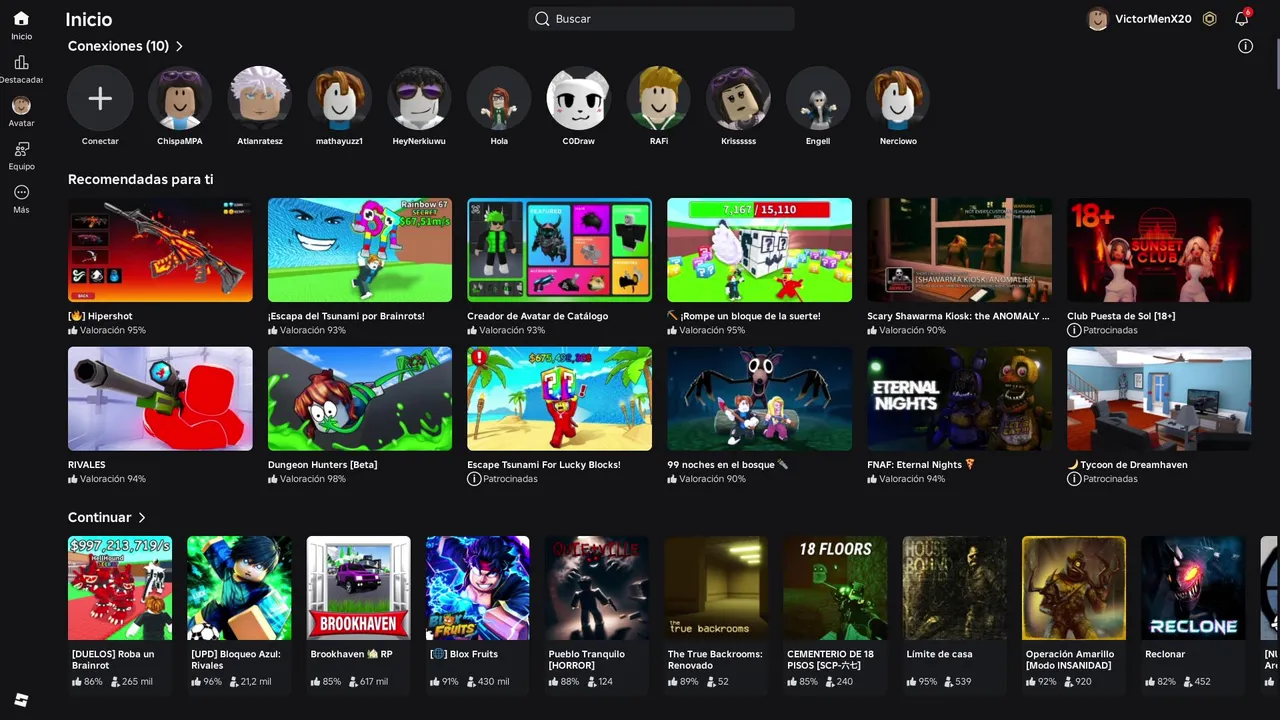The width and height of the screenshot is (1280, 720).
Task: Click the Dungeon Hunters [Beta] title text
Action: [x=322, y=465]
